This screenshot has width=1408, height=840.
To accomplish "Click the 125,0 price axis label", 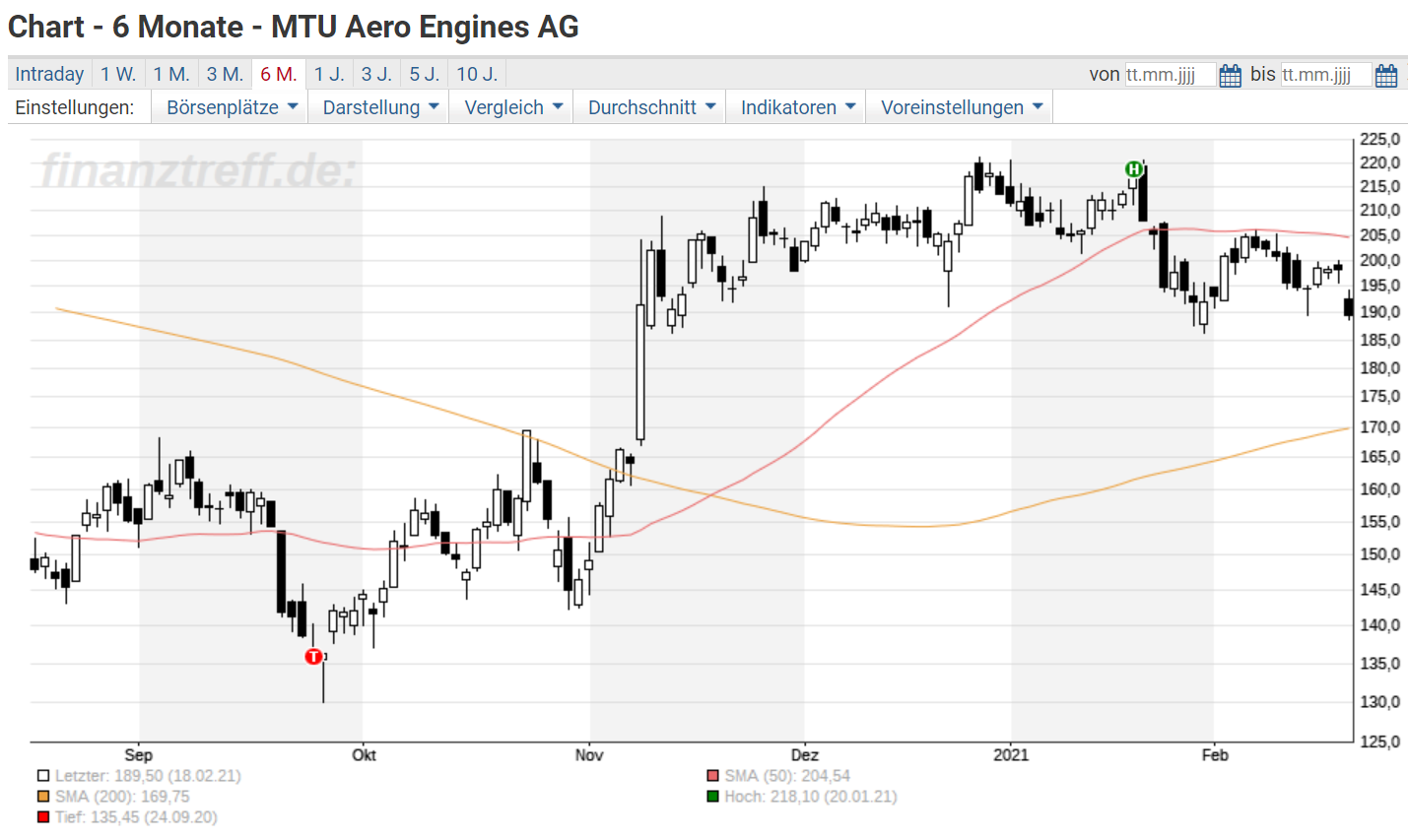I will click(1379, 742).
